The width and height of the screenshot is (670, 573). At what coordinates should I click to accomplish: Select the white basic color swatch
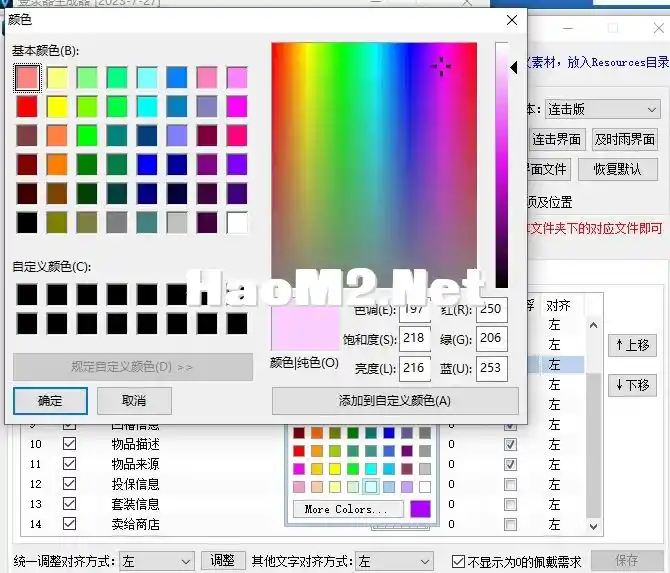click(x=237, y=223)
